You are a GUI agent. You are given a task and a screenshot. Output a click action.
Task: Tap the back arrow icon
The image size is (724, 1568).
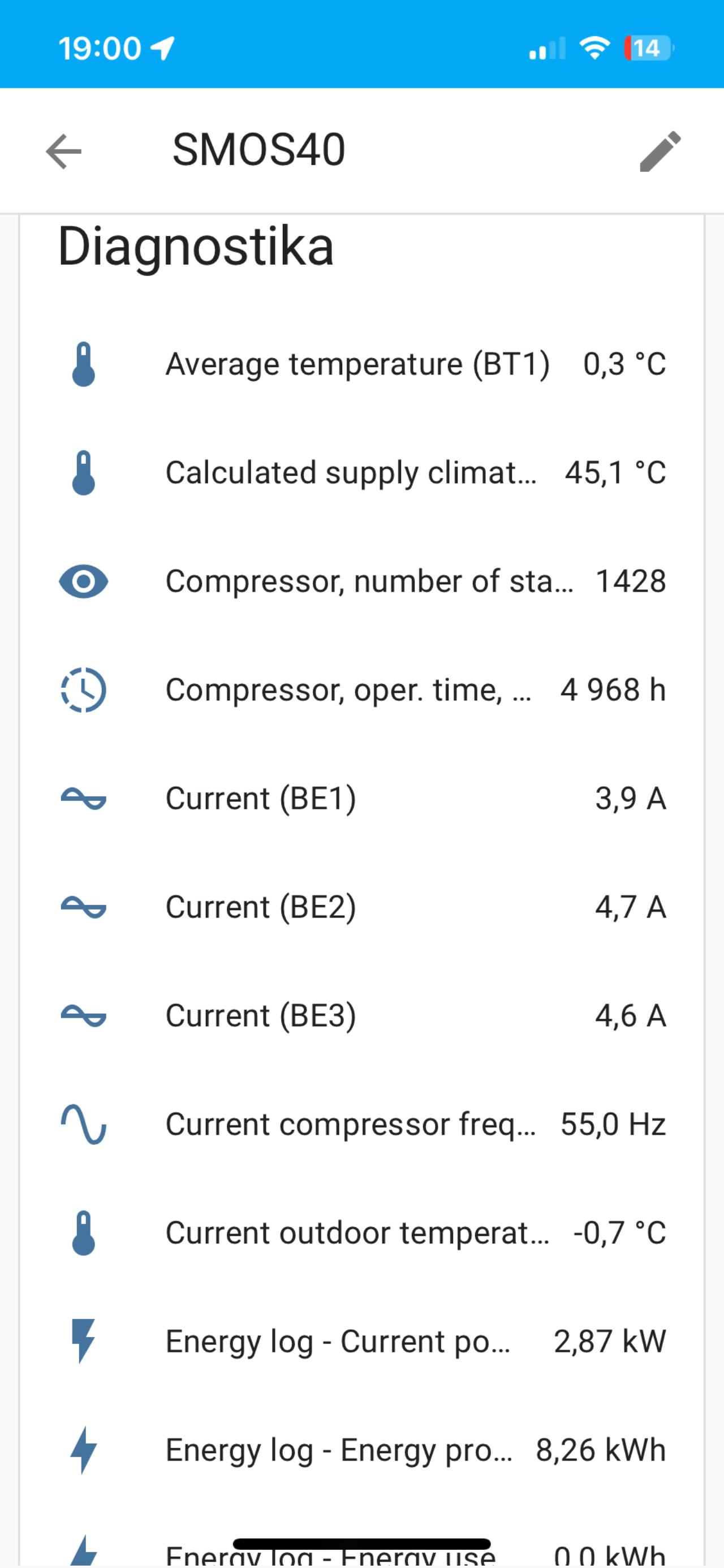(x=64, y=151)
